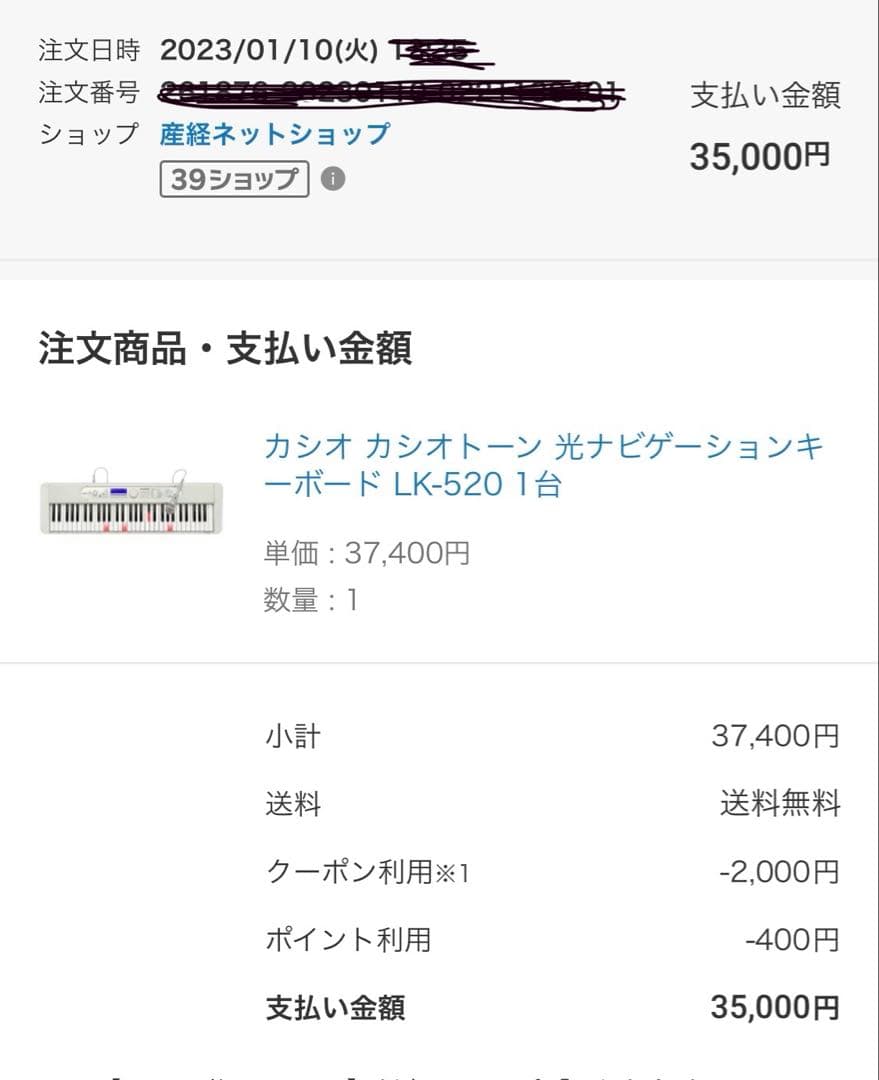Click the ポイント利用 row label
This screenshot has width=879, height=1080.
coord(348,940)
